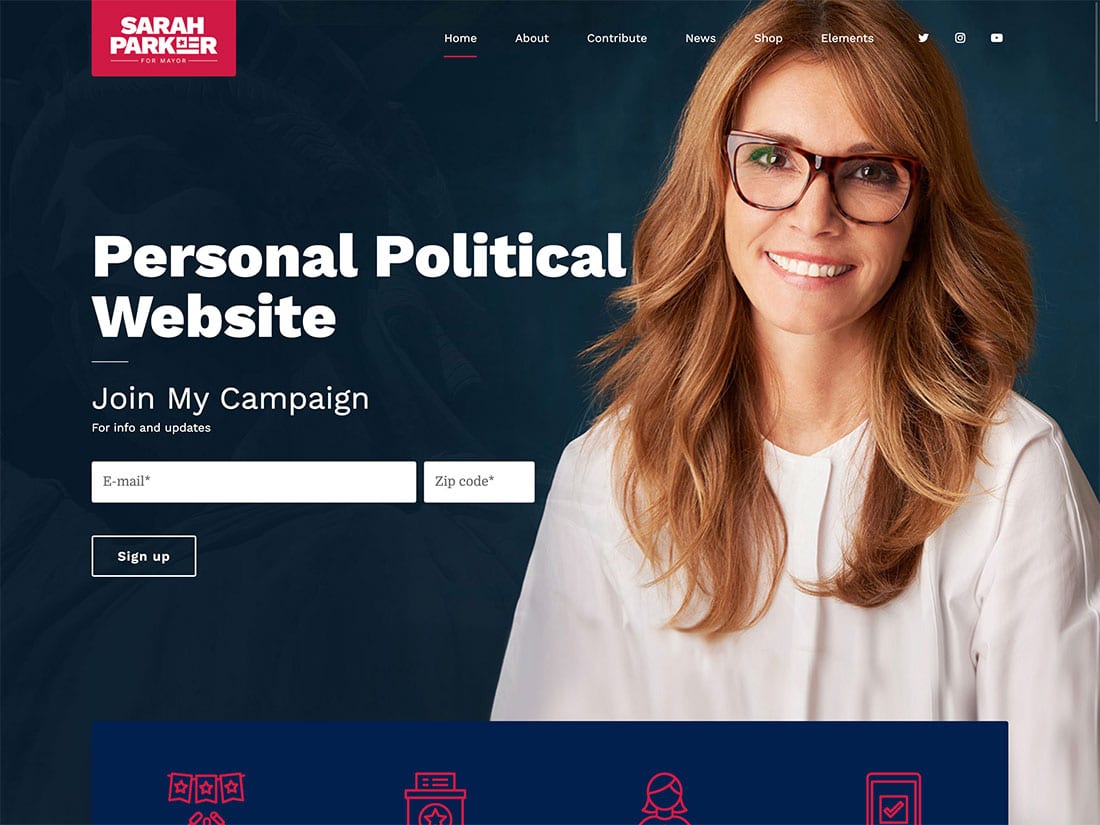Click the woman candidate outline icon
Viewport: 1100px width, 825px height.
tap(664, 798)
